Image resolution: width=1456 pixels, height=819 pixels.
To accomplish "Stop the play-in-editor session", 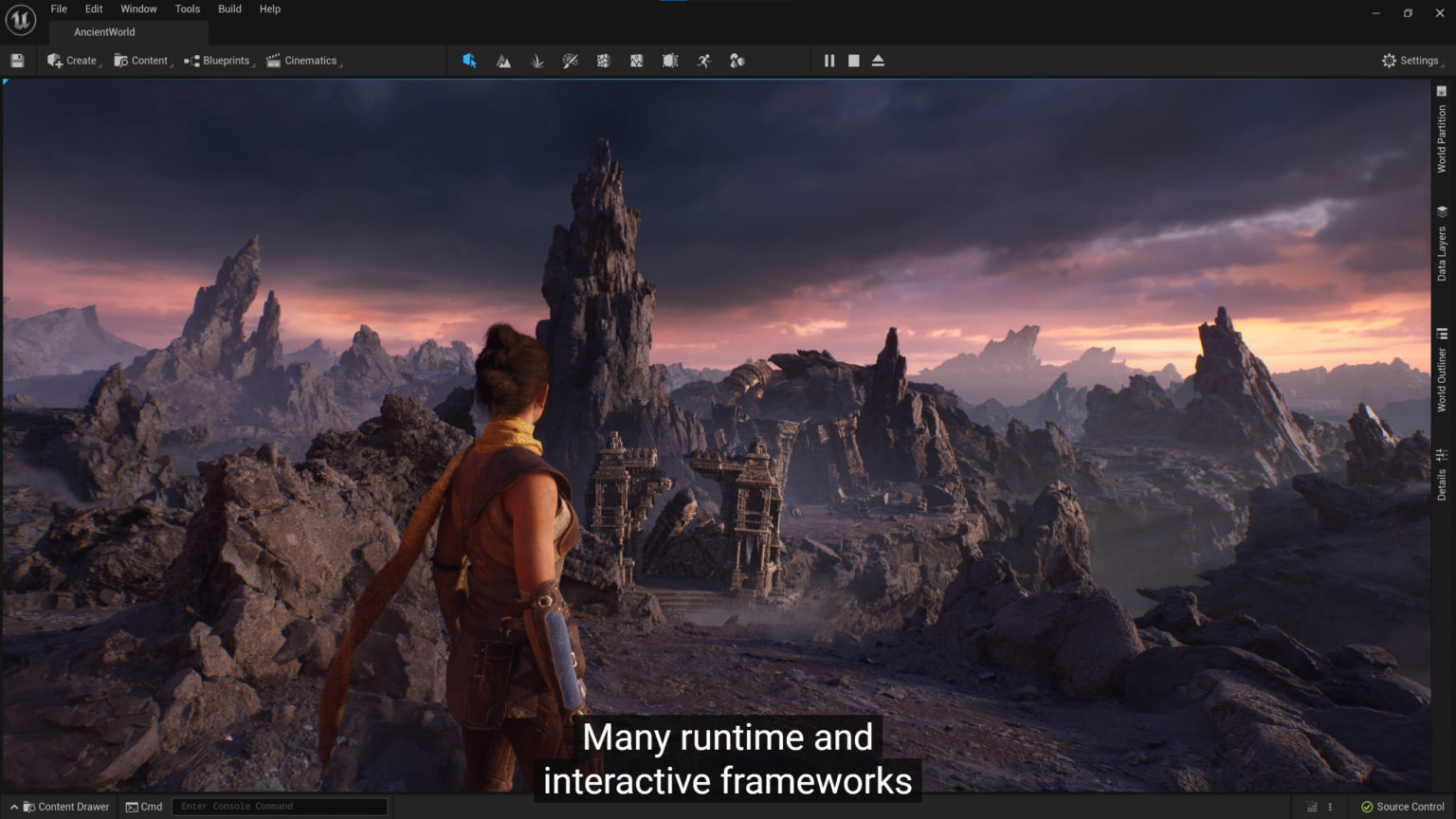I will [x=854, y=61].
